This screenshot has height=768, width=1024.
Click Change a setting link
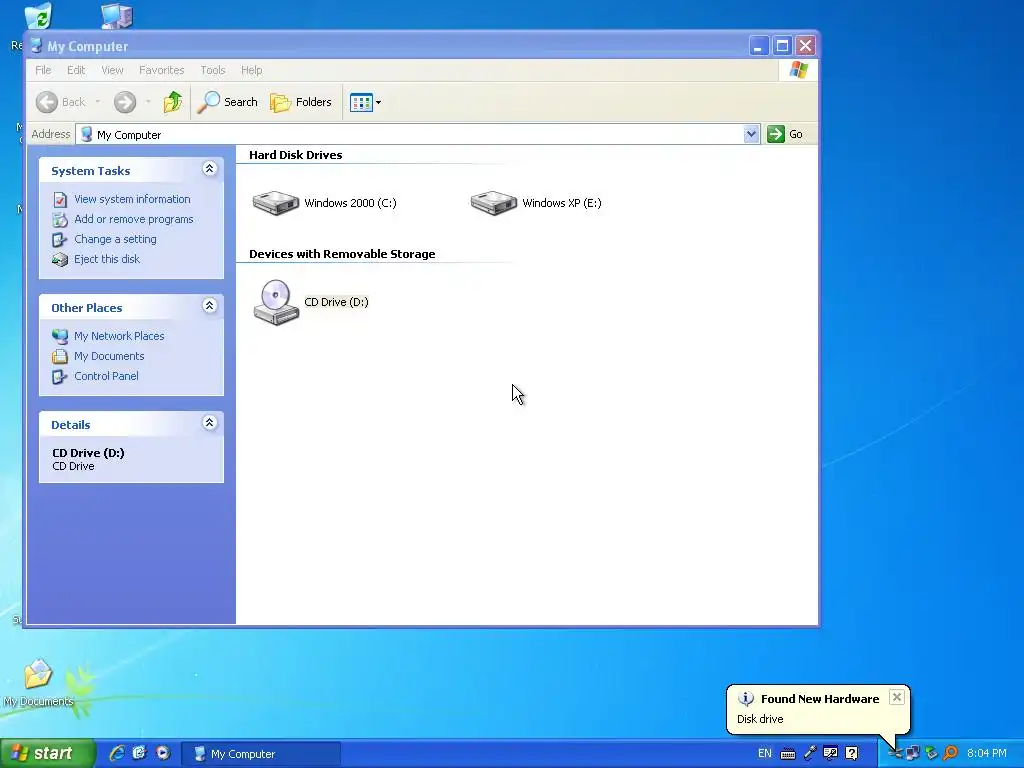pyautogui.click(x=115, y=239)
